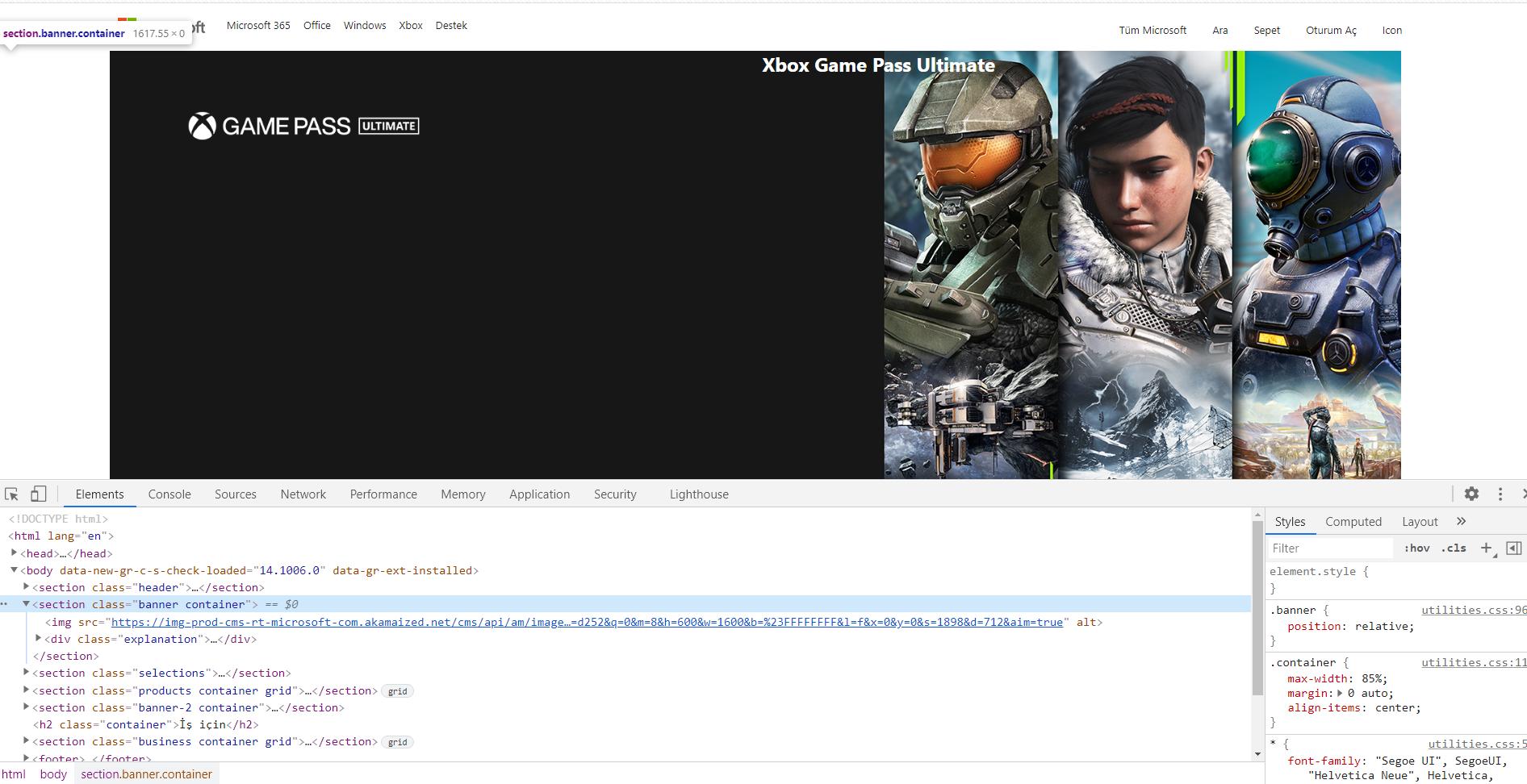Click the Office nav link

tap(317, 26)
